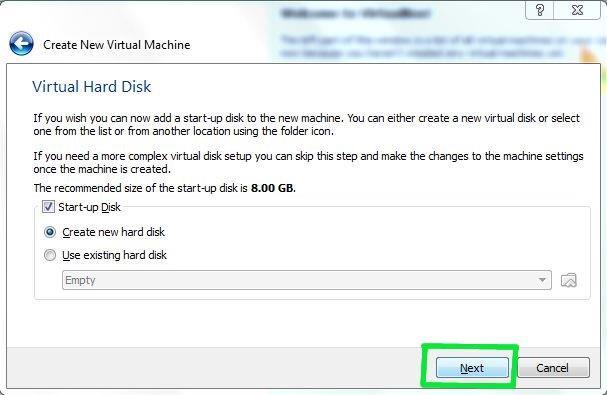Expand the disk list dropdown arrow
The width and height of the screenshot is (607, 395).
coord(542,280)
